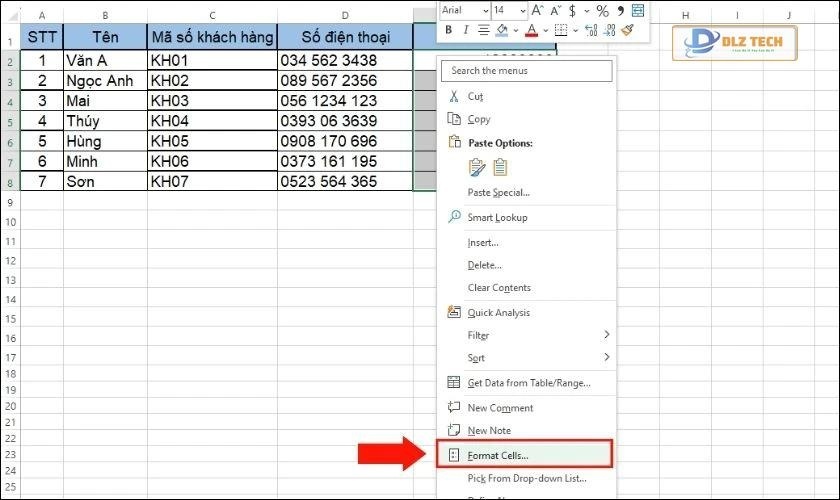The width and height of the screenshot is (840, 500).
Task: Open Paste Special dialog
Action: (498, 192)
